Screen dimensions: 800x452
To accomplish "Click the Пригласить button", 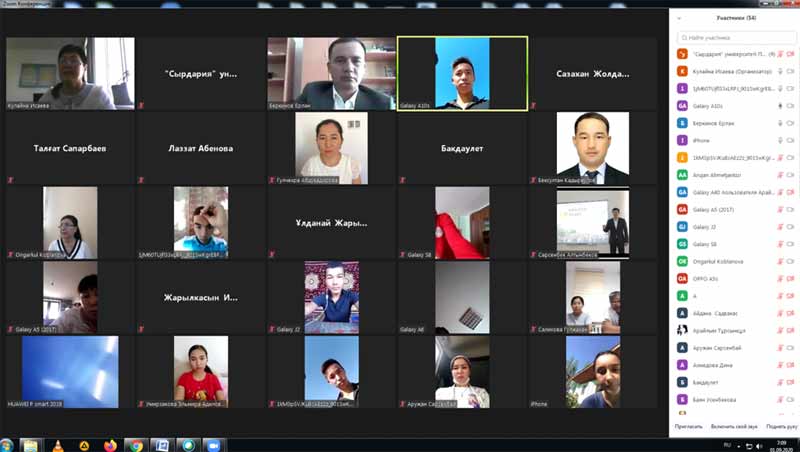I will (689, 426).
